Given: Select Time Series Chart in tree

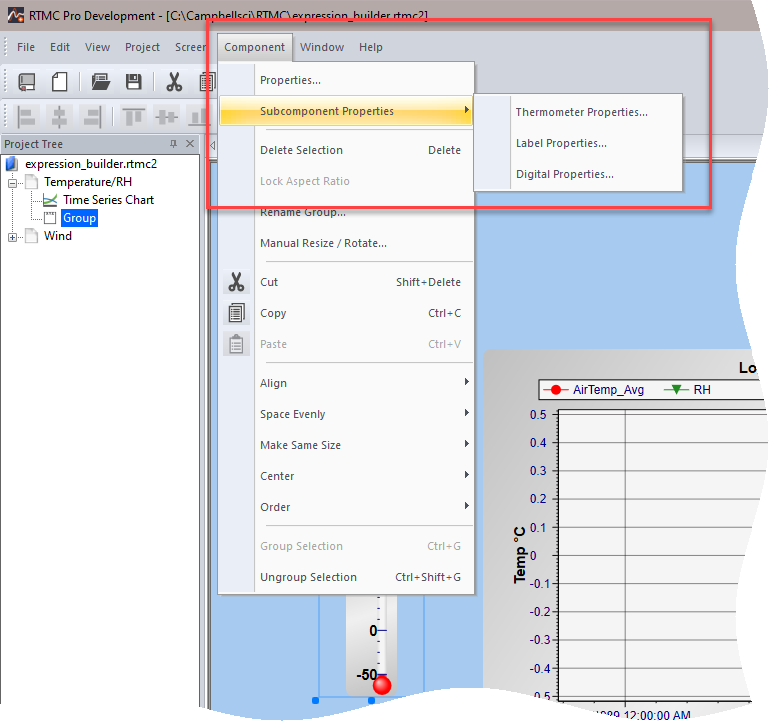Looking at the screenshot, I should 108,200.
